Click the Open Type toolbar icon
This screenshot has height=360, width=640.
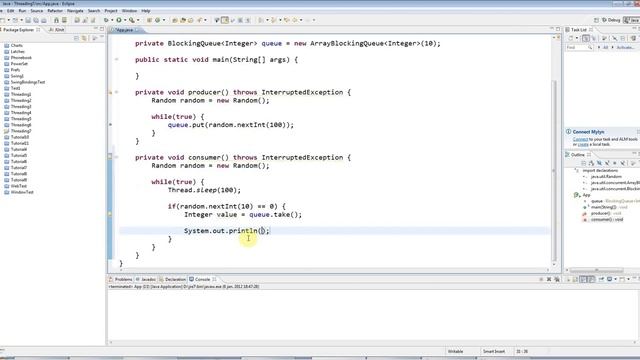[x=174, y=20]
